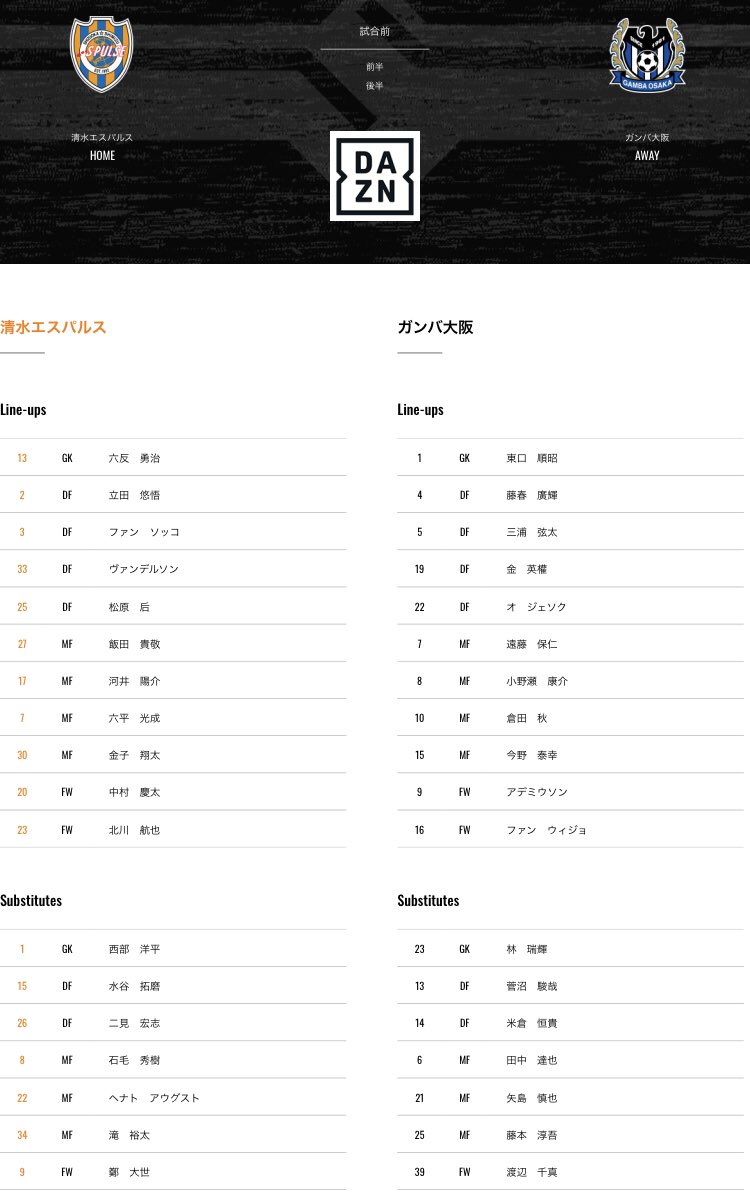Screen dimensions: 750x1194
Task: Click substitute 滝 裕太
Action: coord(129,1135)
